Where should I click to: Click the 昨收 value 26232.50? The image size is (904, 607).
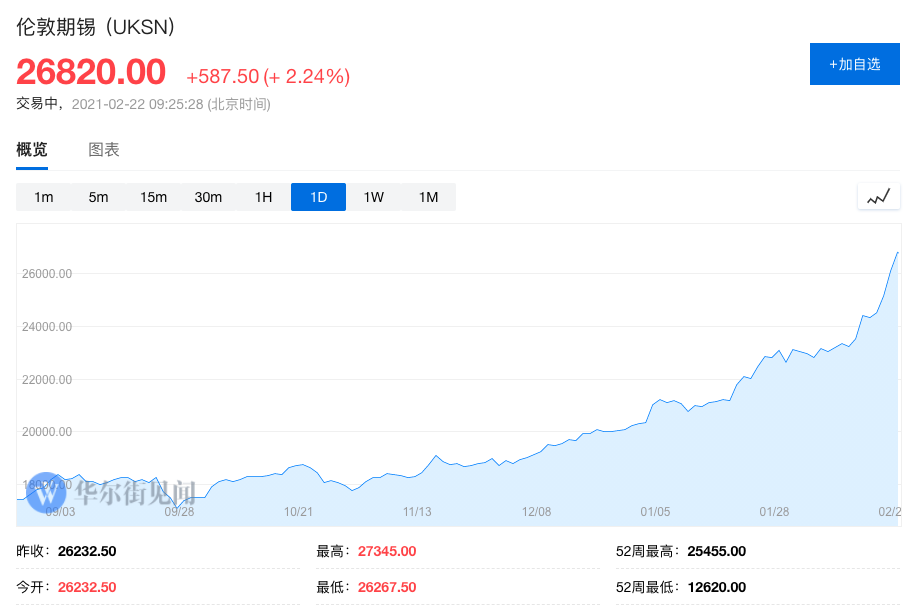tap(87, 552)
